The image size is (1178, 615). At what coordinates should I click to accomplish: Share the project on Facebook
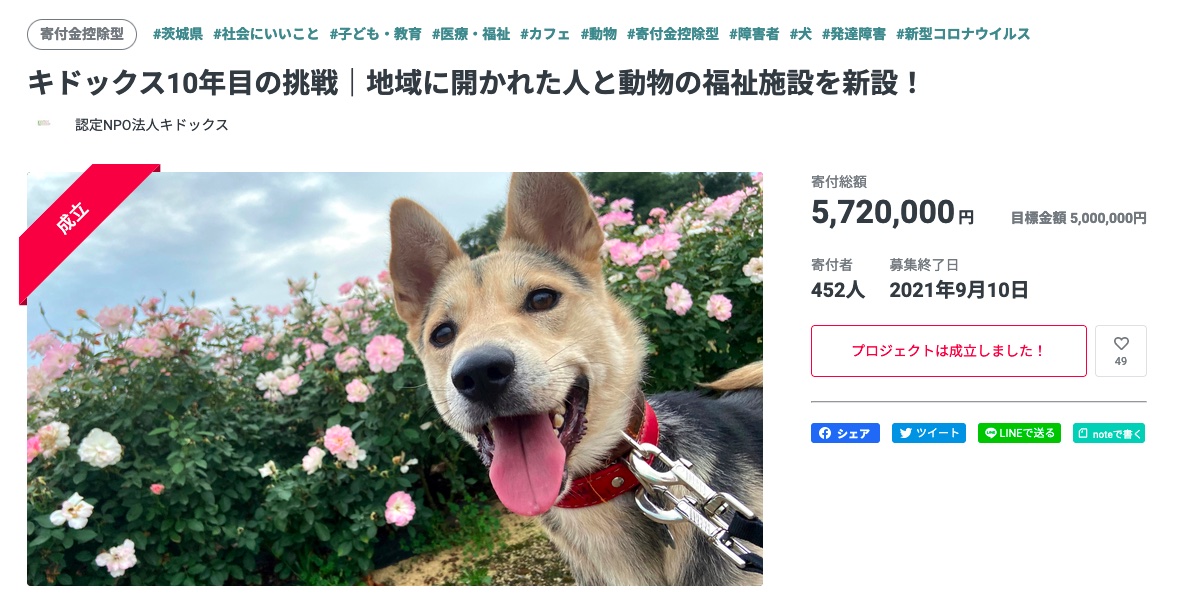[x=844, y=433]
